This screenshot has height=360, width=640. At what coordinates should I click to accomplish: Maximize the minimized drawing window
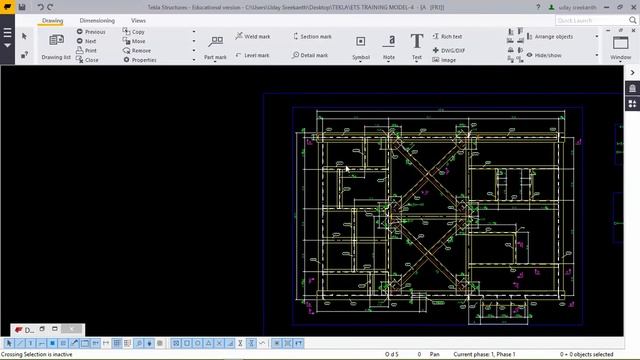[55, 329]
